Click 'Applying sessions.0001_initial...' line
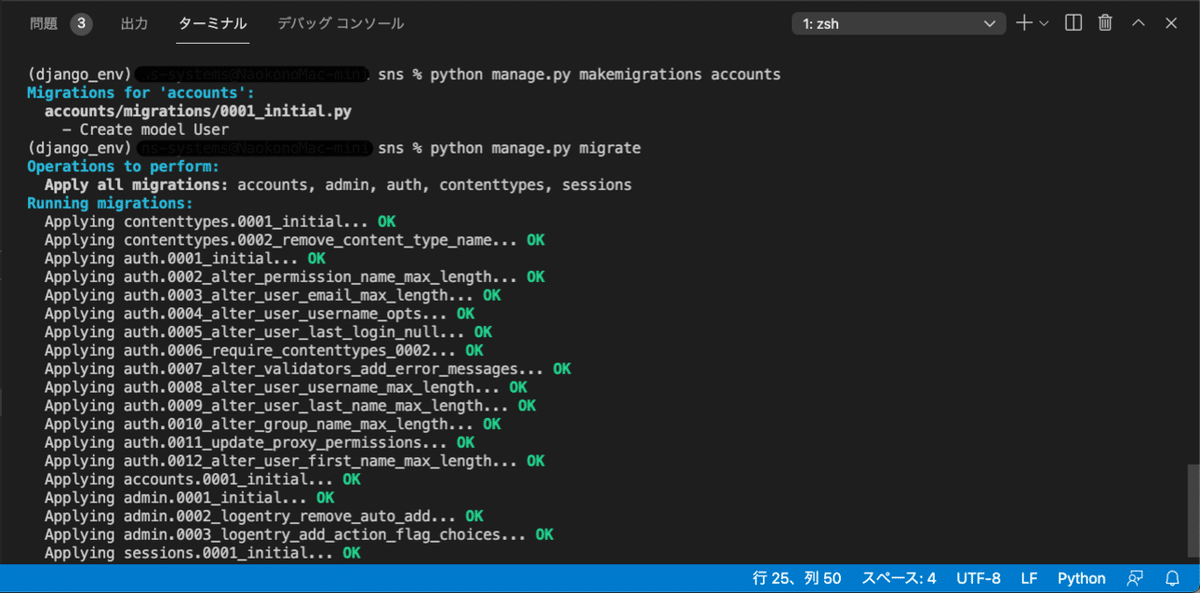1200x593 pixels. pos(203,552)
